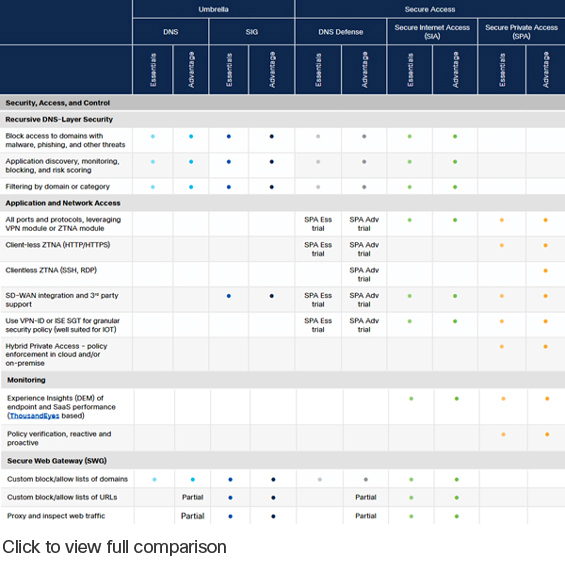Click 'Partial' under DNS Defense Advantage in Custom URLs row
Image resolution: width=565 pixels, height=569 pixels.
coord(366,497)
